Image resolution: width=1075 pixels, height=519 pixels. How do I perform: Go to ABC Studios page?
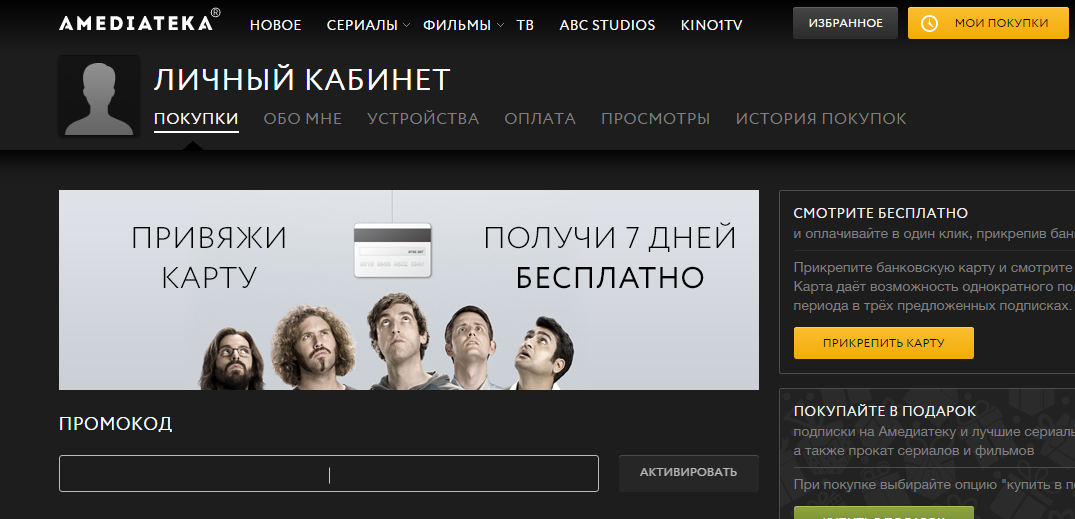607,25
